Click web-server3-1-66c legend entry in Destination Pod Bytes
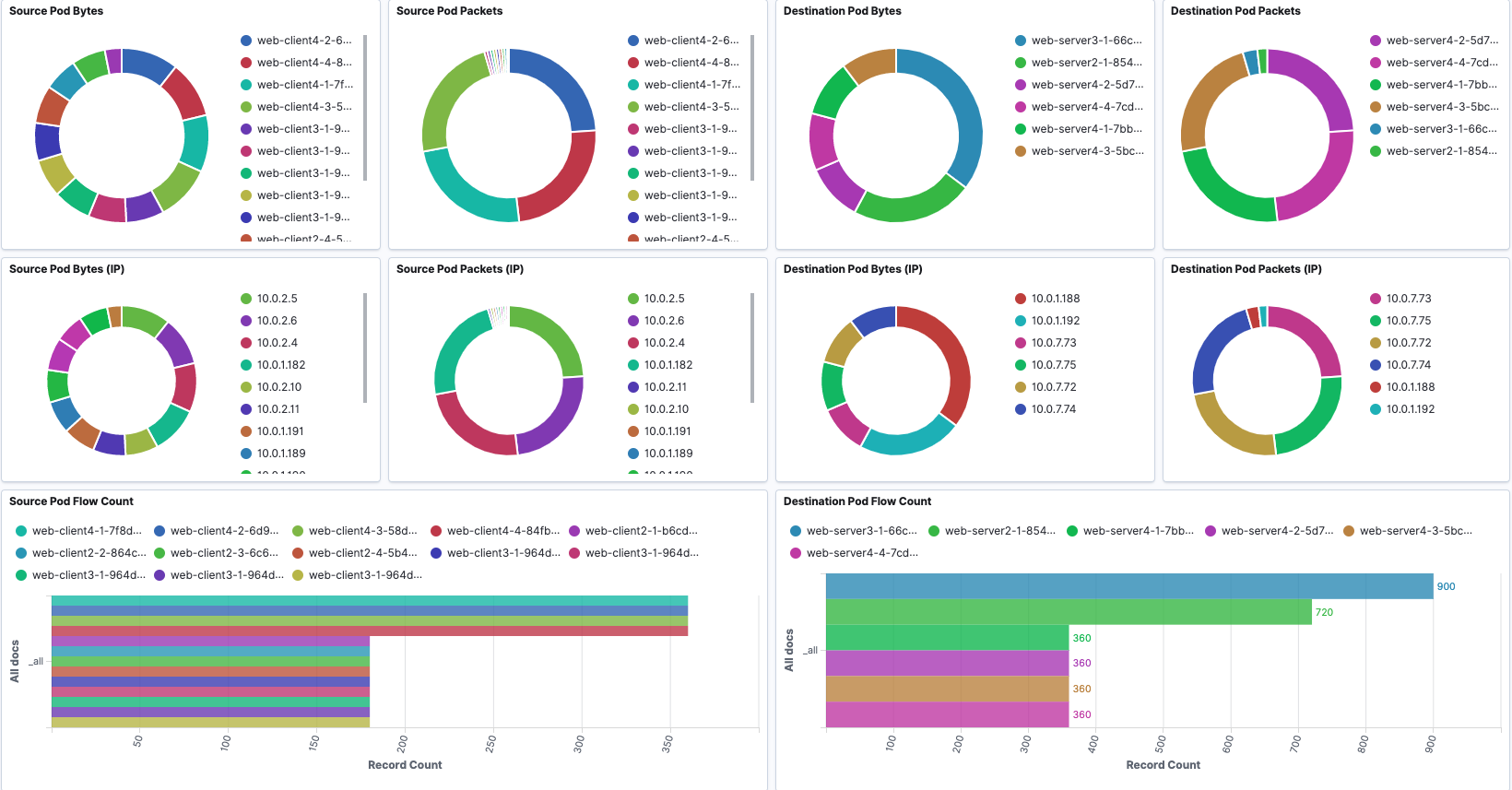Screen dimensions: 1512x790 [1079, 41]
